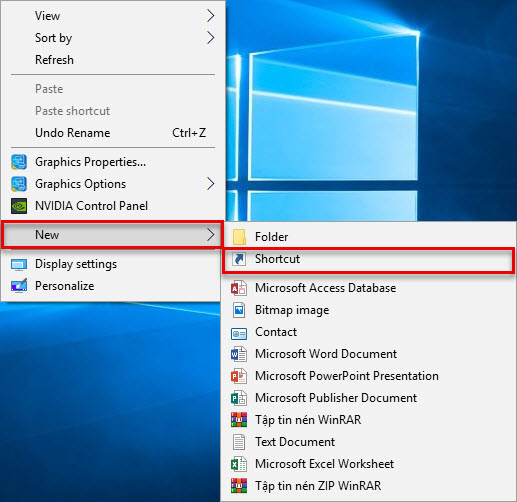517x502 pixels.
Task: Click the Tập tin nén WinRAR icon
Action: [239, 420]
